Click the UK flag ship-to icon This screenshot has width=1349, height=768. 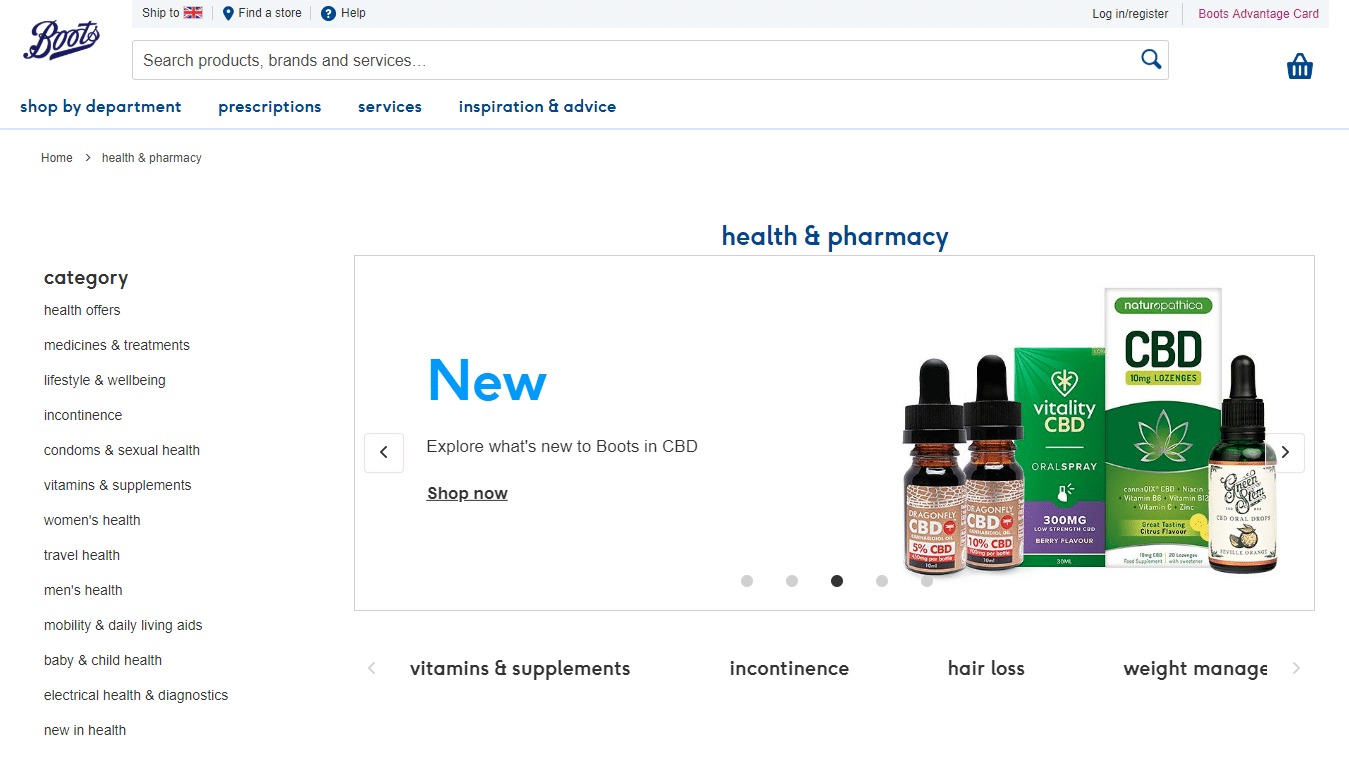click(x=193, y=13)
